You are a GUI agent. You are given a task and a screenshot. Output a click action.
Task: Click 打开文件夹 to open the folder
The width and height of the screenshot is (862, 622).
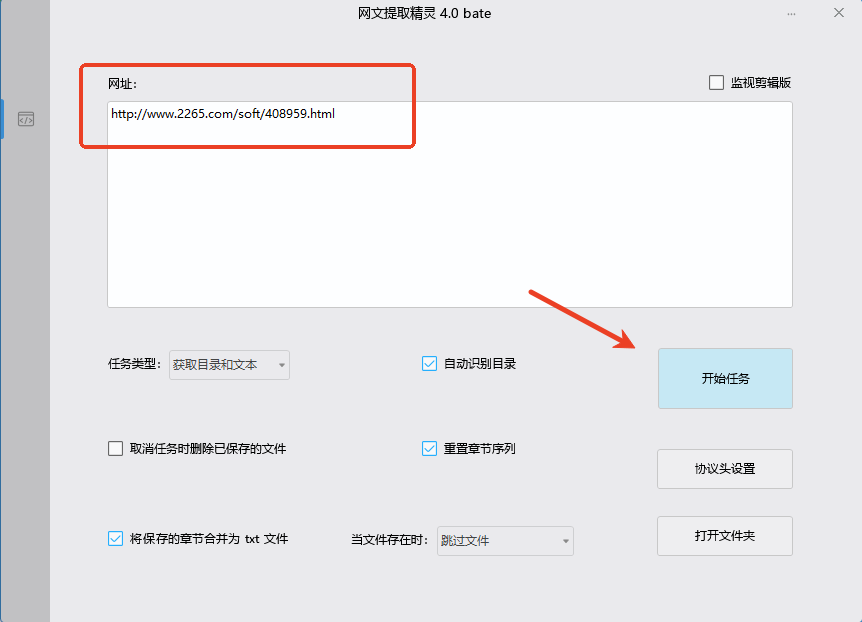(724, 536)
